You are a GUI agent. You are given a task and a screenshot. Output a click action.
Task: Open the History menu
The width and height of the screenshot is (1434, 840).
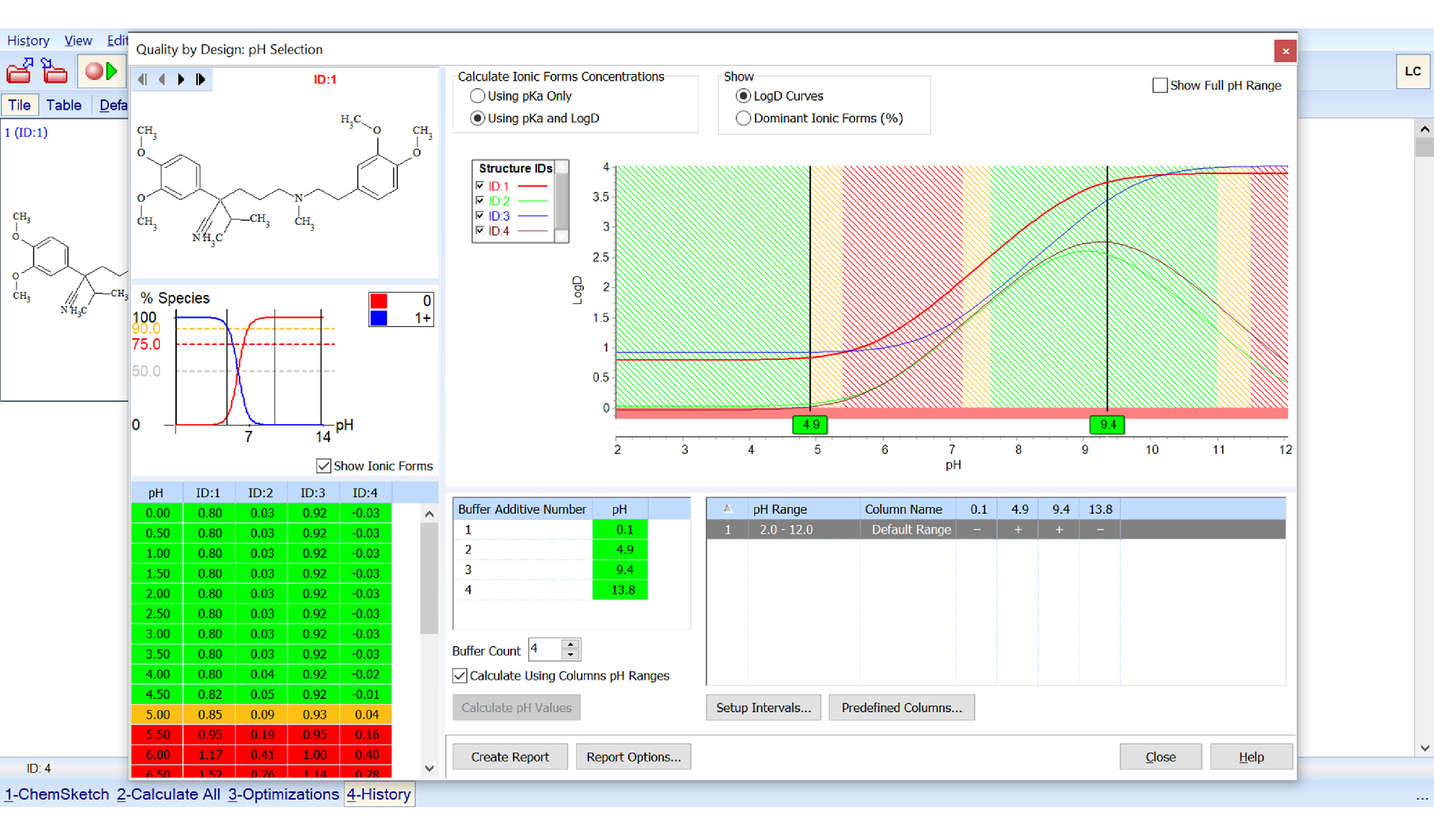28,40
